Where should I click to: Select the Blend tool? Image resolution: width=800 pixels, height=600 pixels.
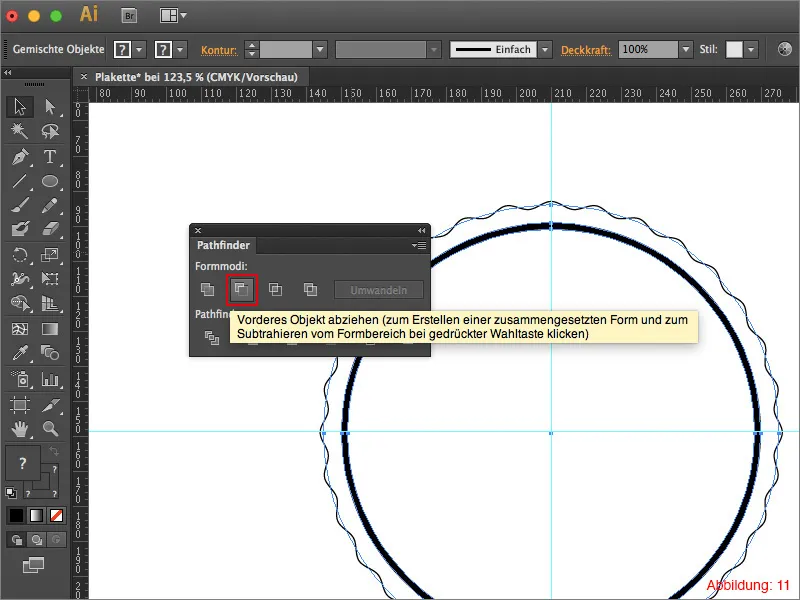click(49, 353)
